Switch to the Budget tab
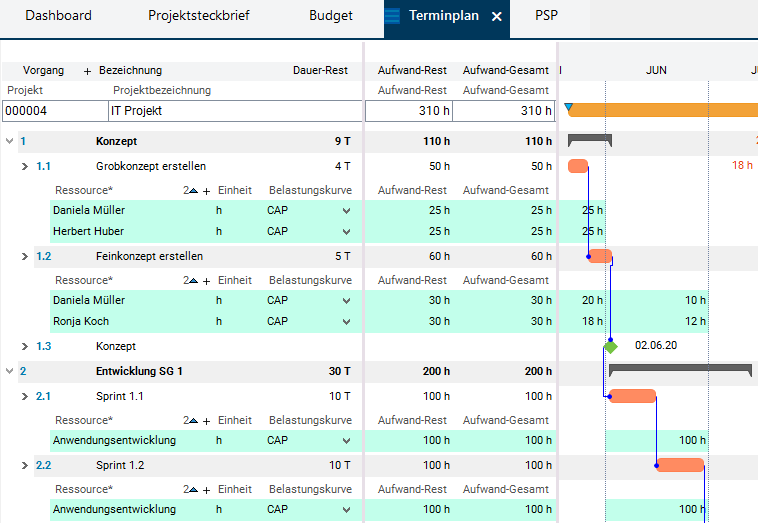Screen dimensions: 758x523 pyautogui.click(x=329, y=16)
